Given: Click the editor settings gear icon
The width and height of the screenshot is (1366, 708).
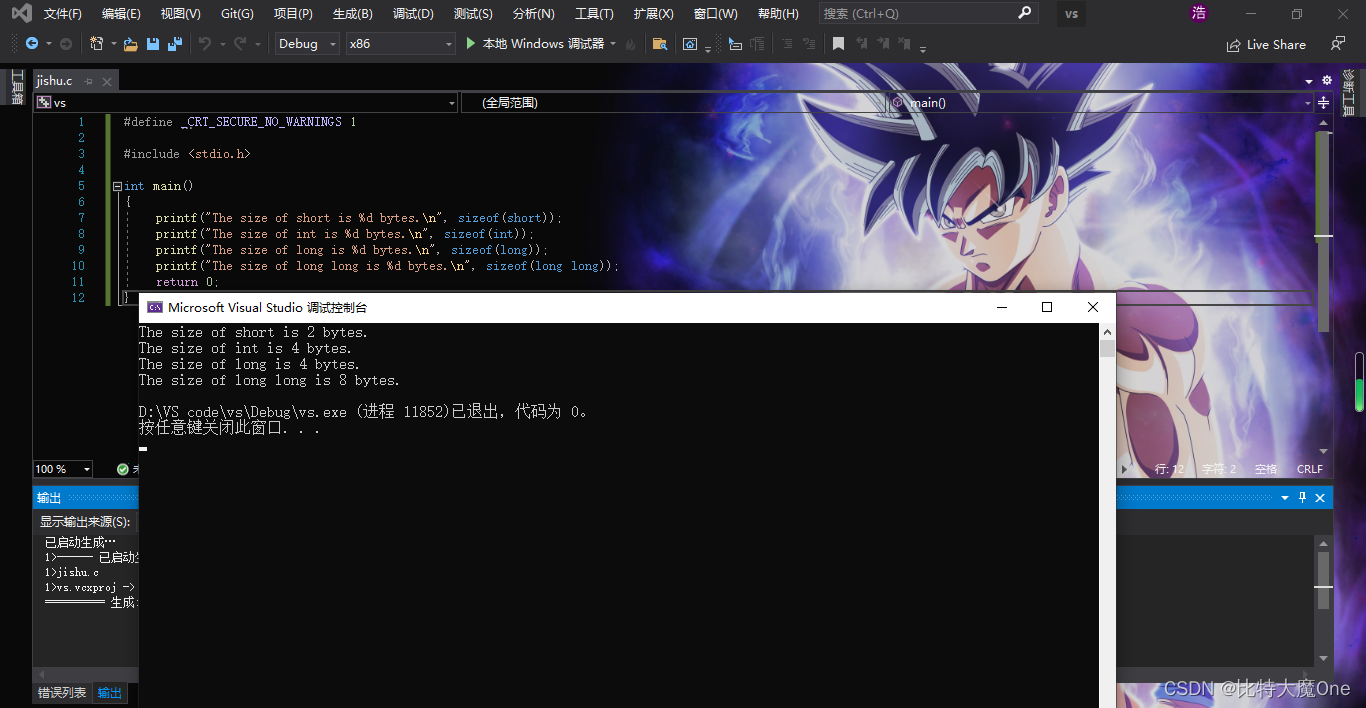Looking at the screenshot, I should 1327,80.
